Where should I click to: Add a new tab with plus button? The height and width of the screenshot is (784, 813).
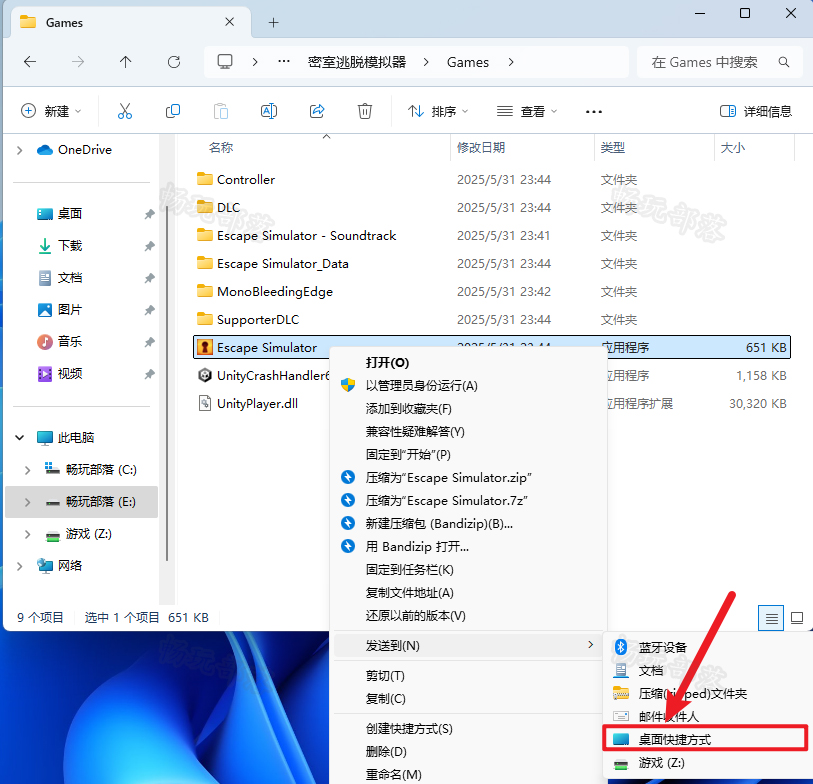click(274, 22)
